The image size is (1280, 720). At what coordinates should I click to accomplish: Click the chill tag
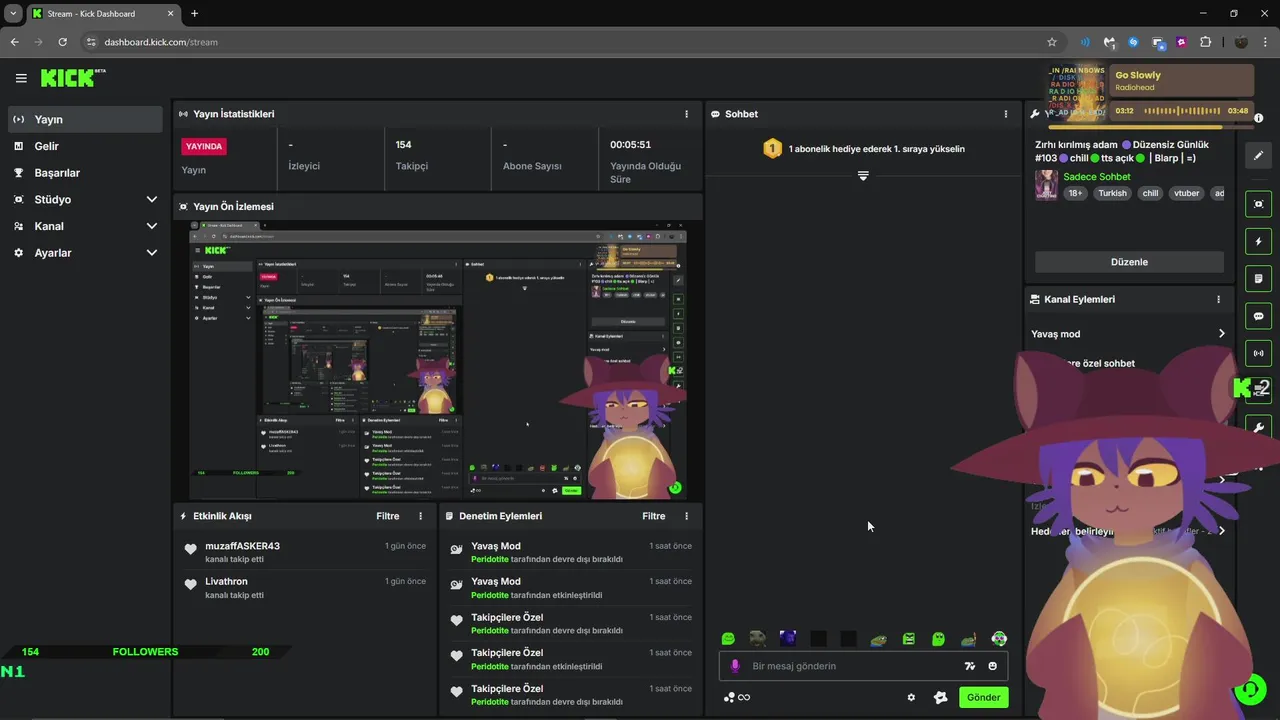coord(1151,193)
